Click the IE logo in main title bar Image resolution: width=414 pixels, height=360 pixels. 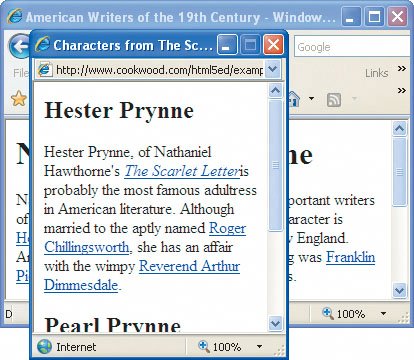(x=15, y=16)
